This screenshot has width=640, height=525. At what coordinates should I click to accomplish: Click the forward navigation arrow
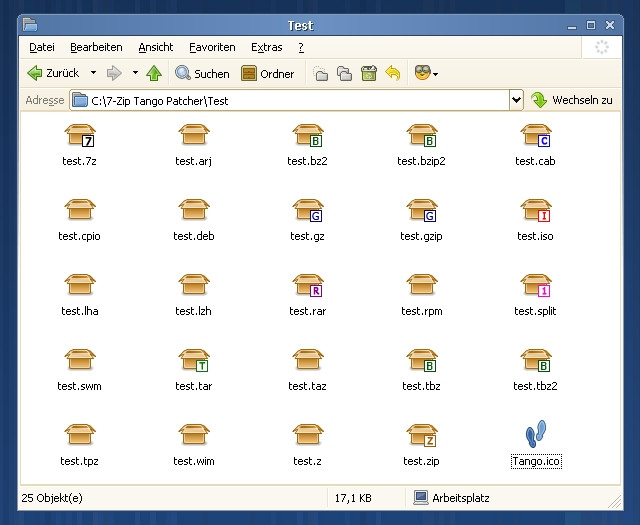[114, 73]
